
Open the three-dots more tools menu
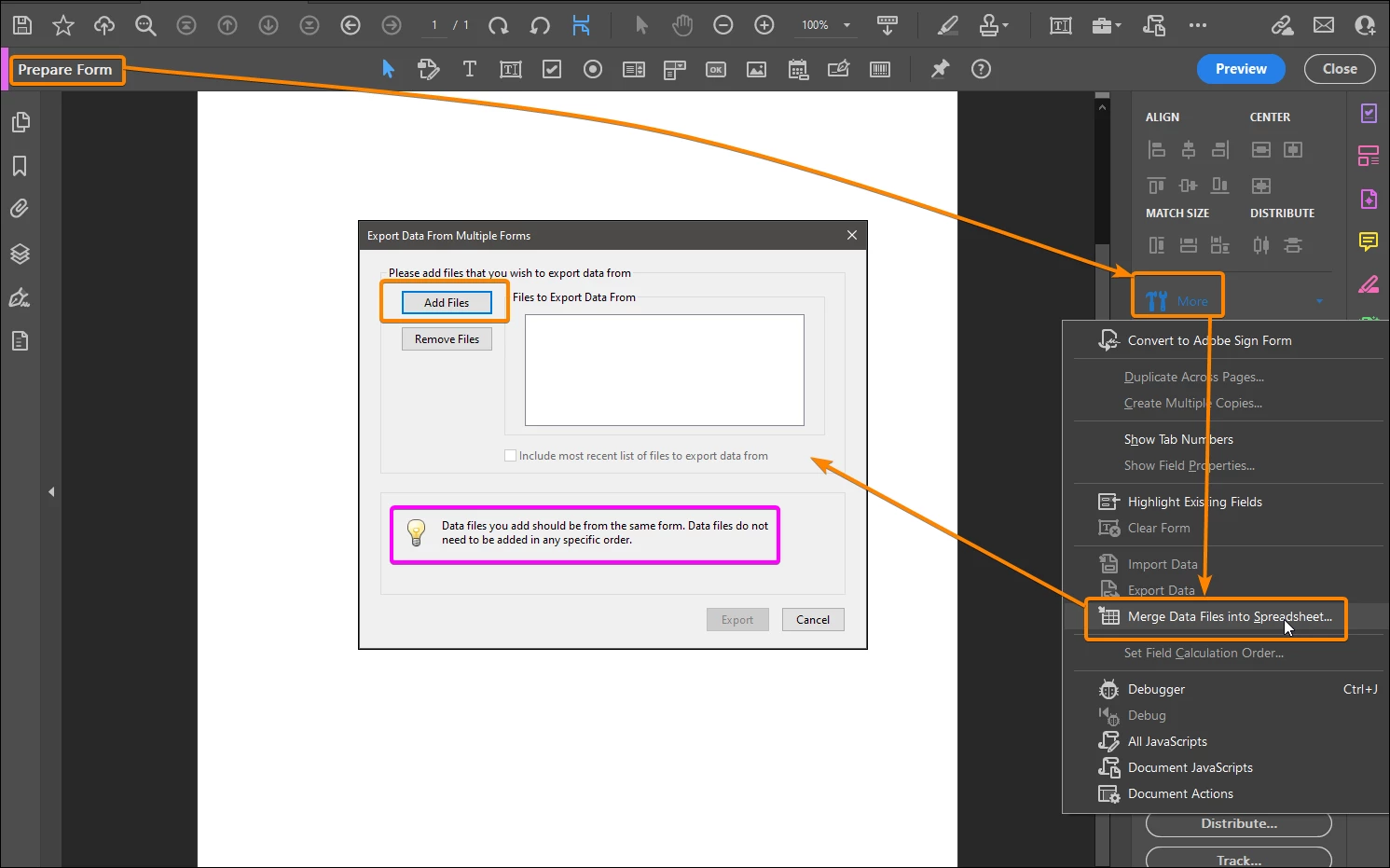(x=1198, y=25)
